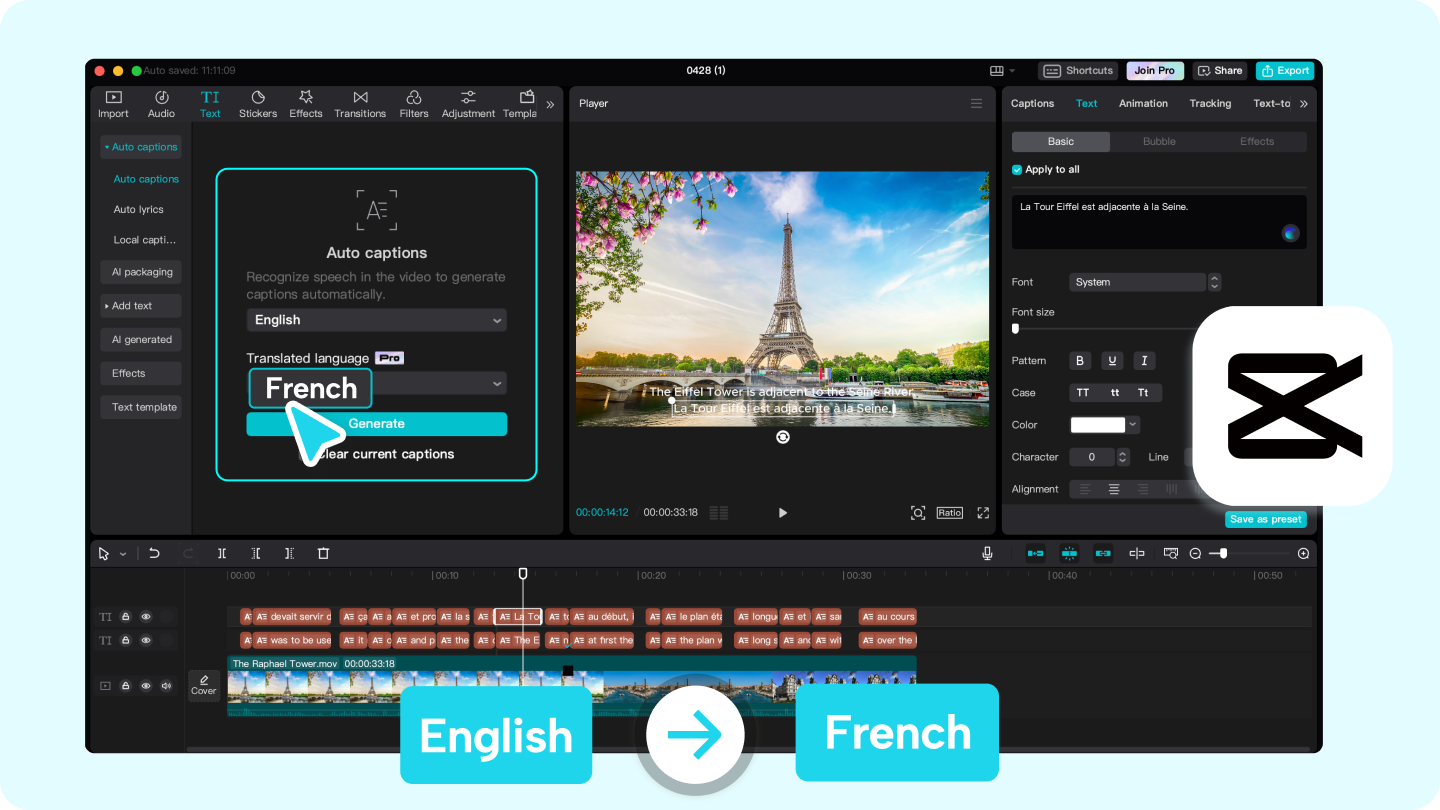
Task: Select the Bubble text style tab
Action: coord(1159,141)
